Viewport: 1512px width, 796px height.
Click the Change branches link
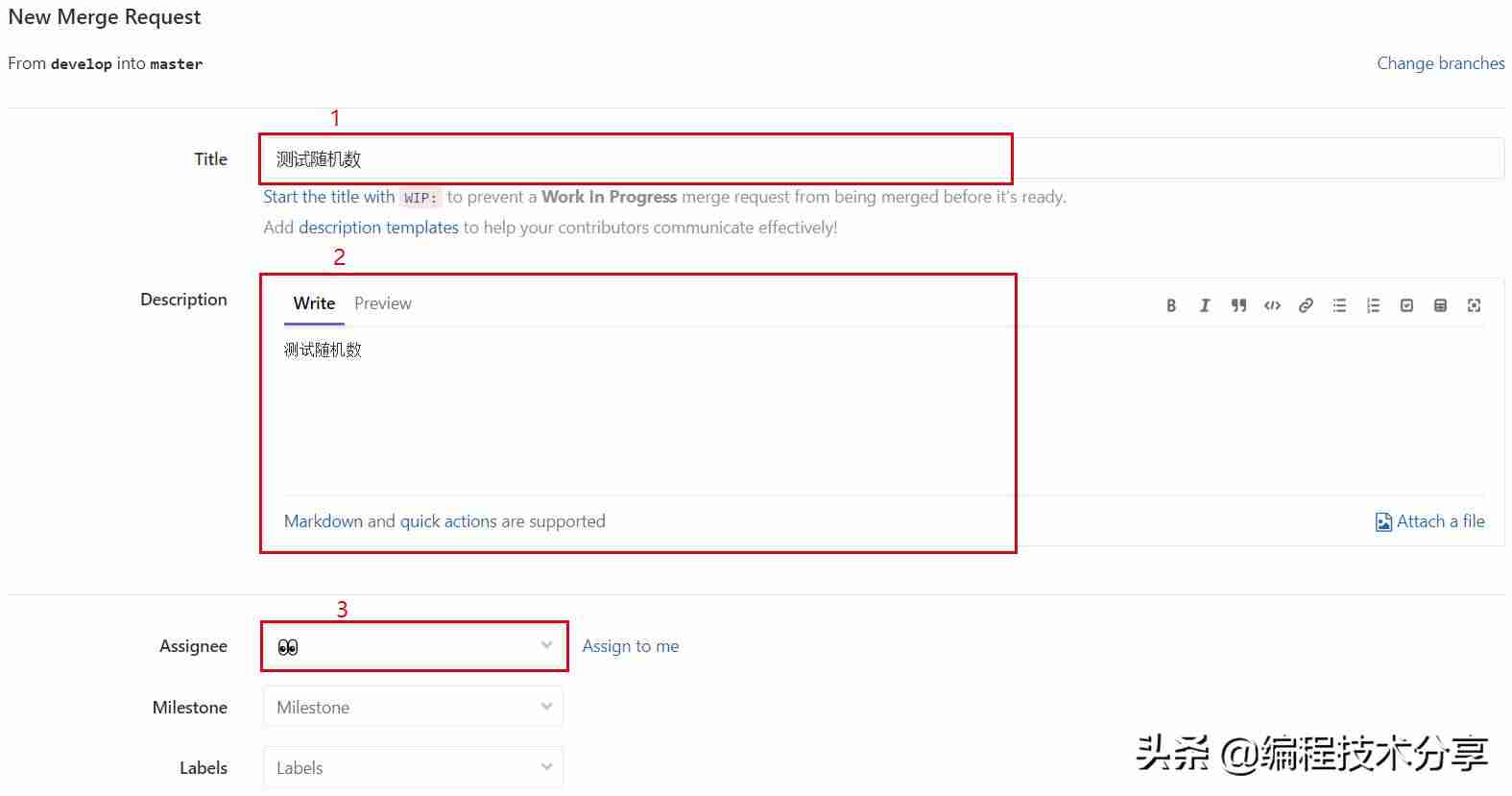pyautogui.click(x=1440, y=63)
